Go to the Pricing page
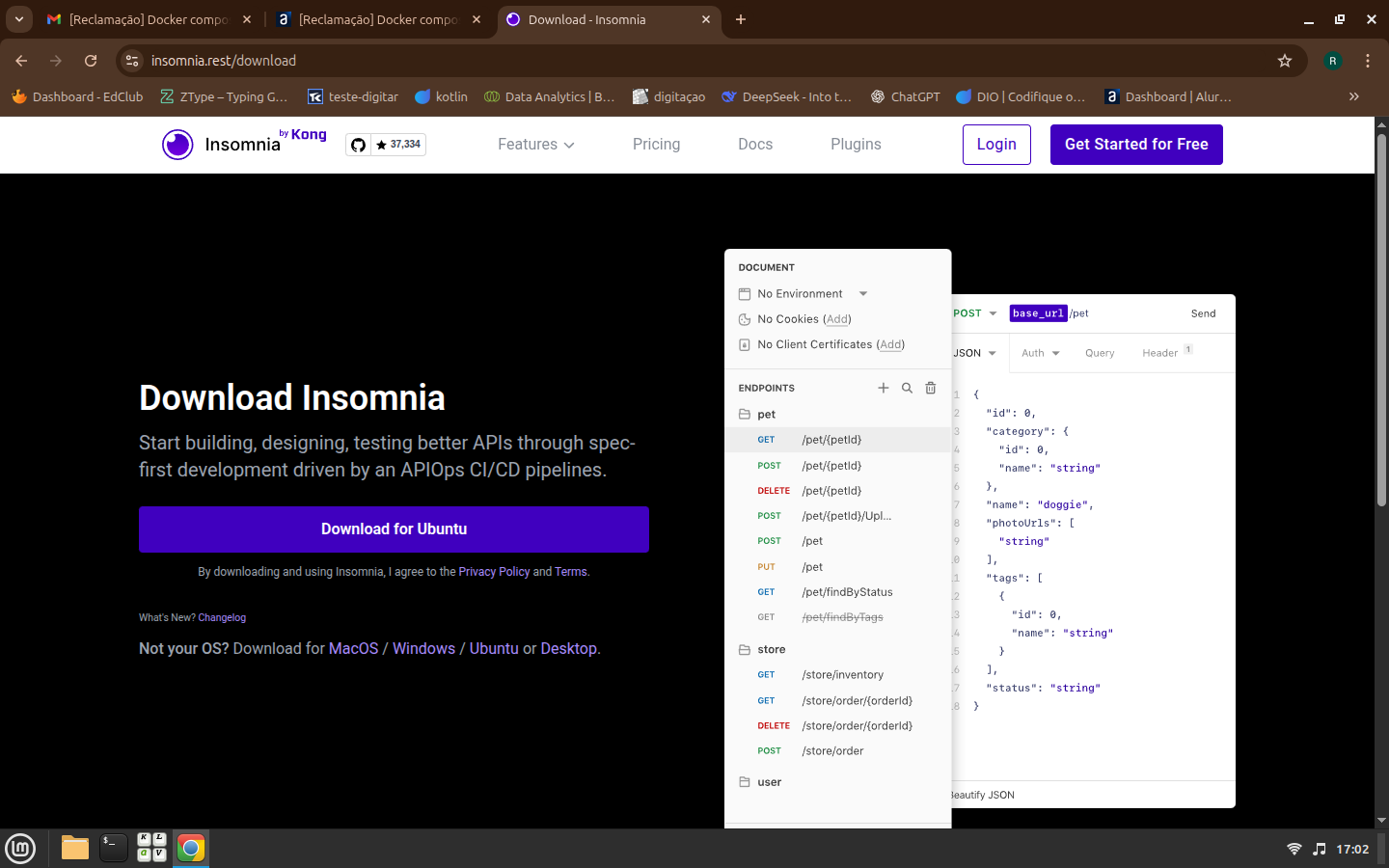 coord(656,145)
